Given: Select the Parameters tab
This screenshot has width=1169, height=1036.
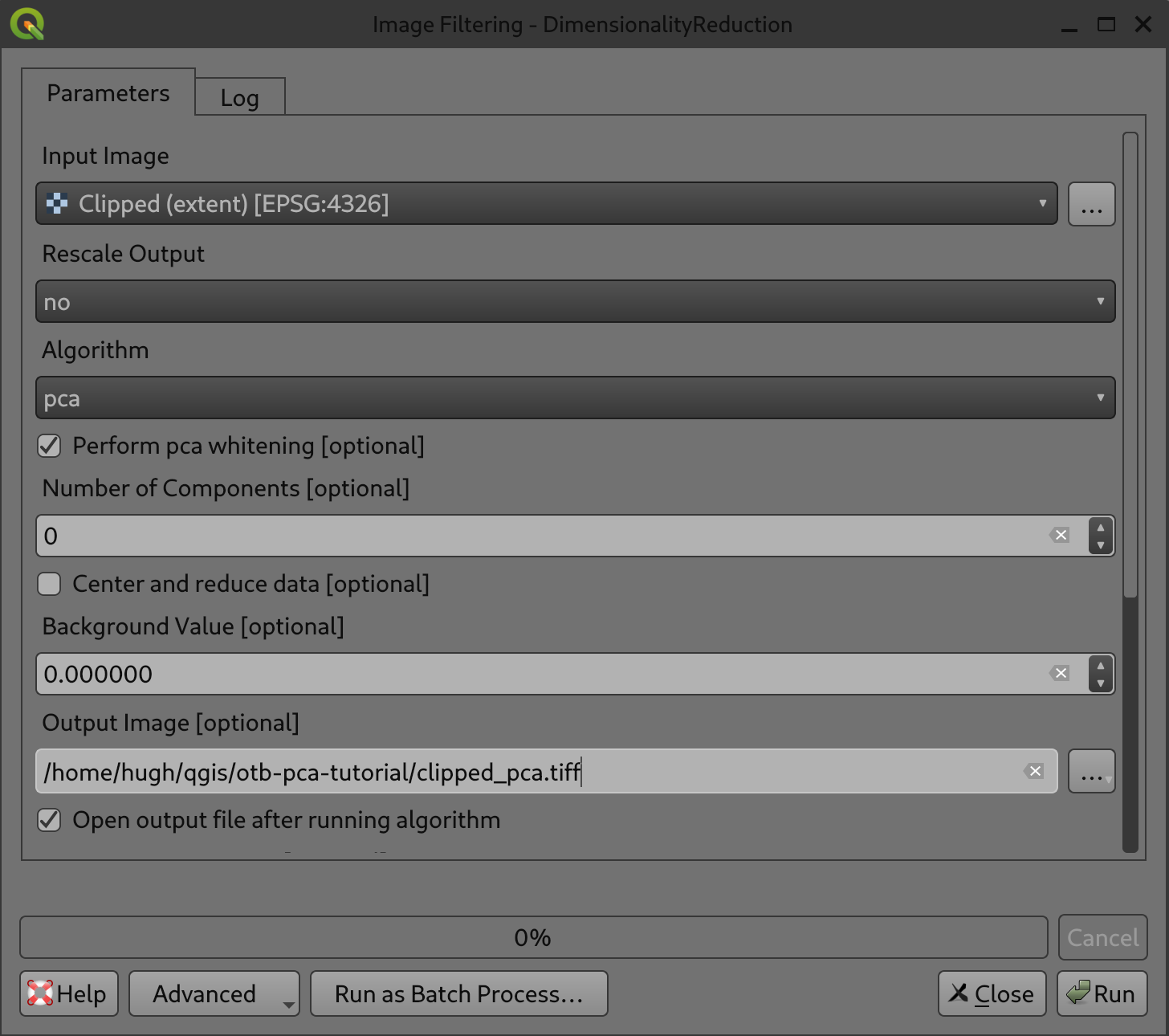Looking at the screenshot, I should click(108, 92).
